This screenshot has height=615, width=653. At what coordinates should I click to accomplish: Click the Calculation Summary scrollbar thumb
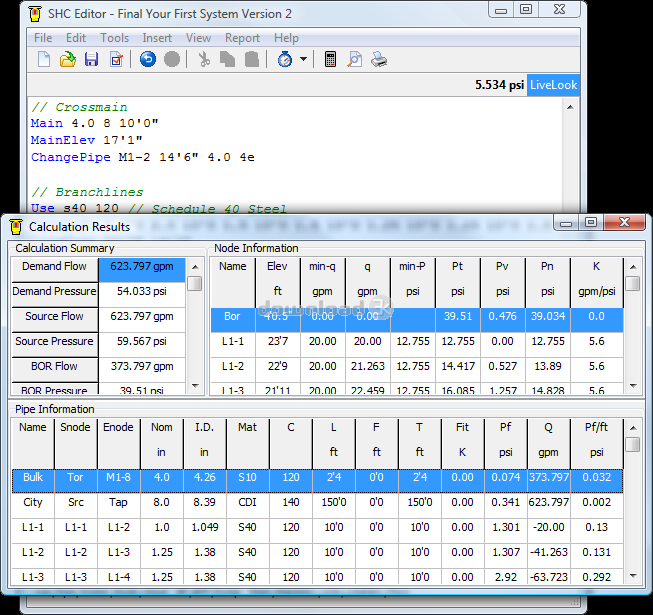click(194, 284)
